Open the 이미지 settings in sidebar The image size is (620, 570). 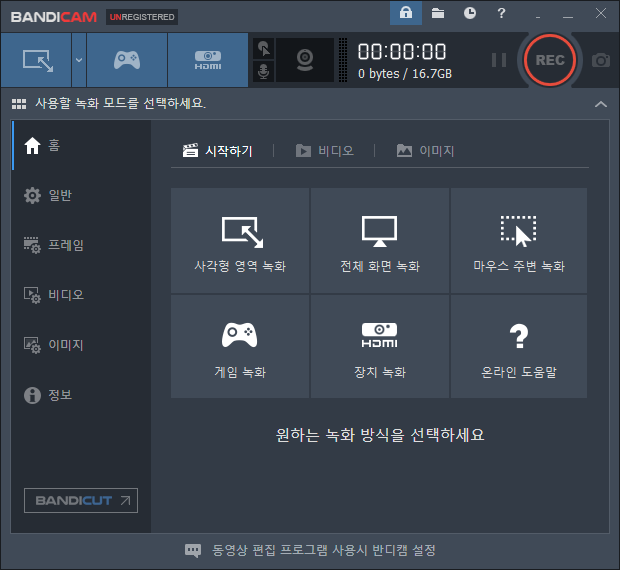click(x=81, y=345)
